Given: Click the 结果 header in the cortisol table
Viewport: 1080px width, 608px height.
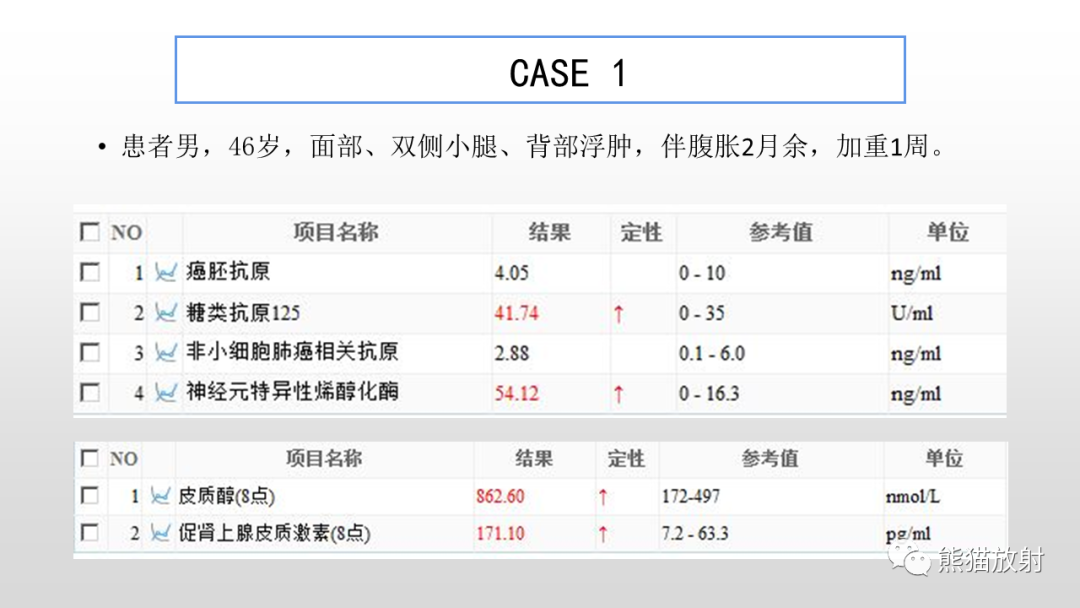Looking at the screenshot, I should (534, 459).
